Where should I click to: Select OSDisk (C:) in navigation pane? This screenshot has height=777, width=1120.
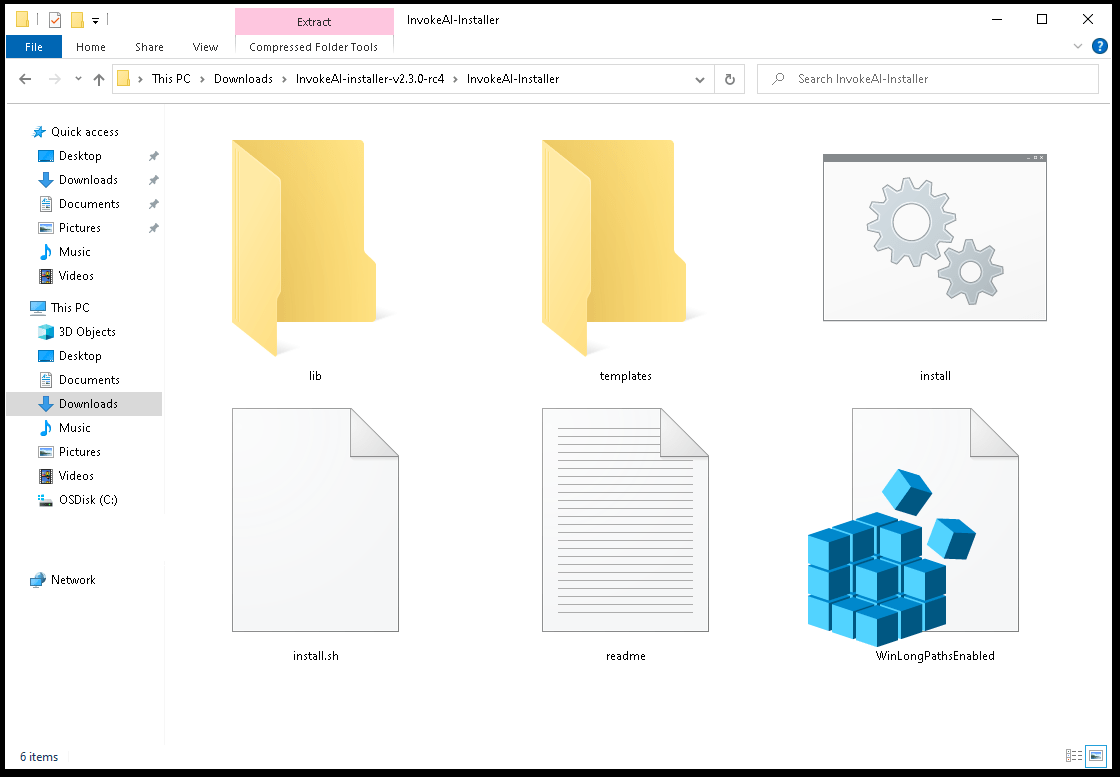pos(88,500)
